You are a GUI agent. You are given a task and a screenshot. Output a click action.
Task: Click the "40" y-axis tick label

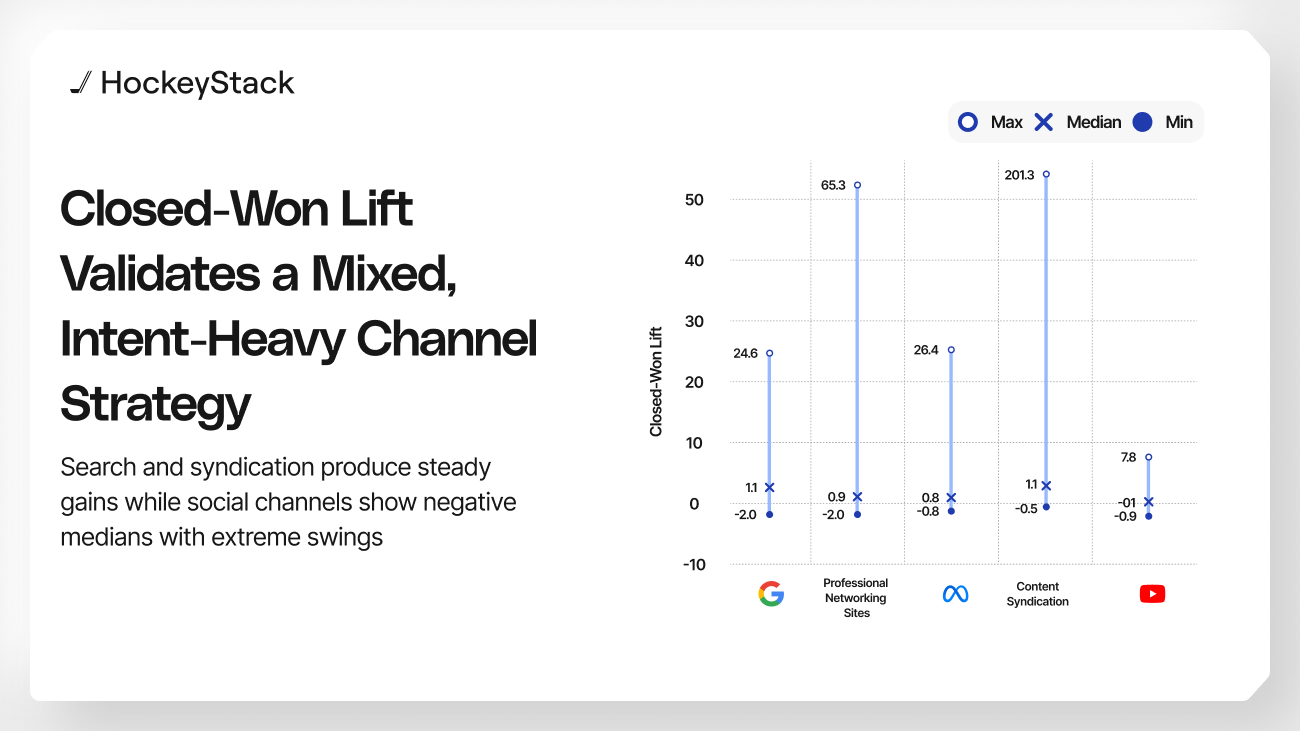click(695, 261)
